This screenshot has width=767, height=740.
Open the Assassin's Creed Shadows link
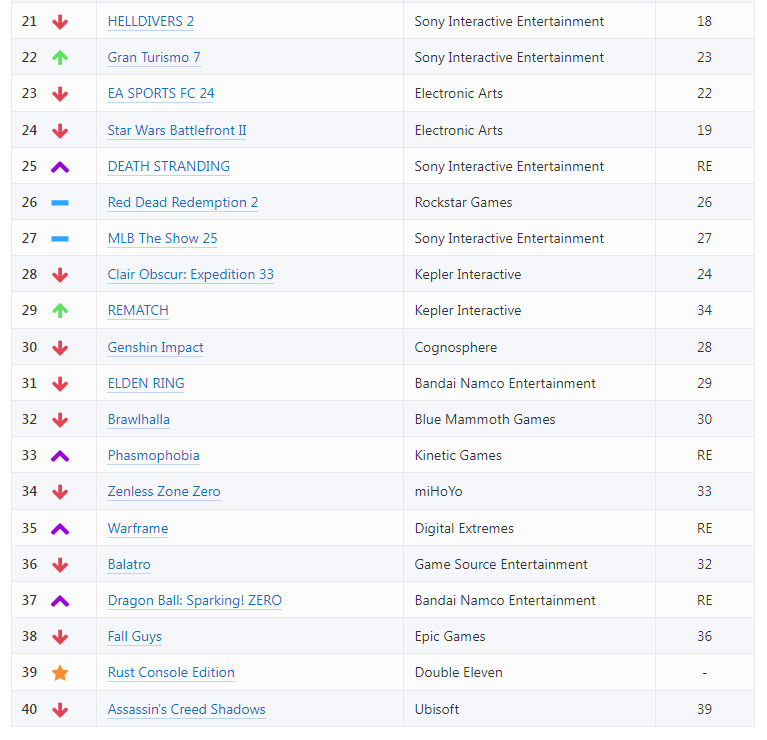(186, 709)
